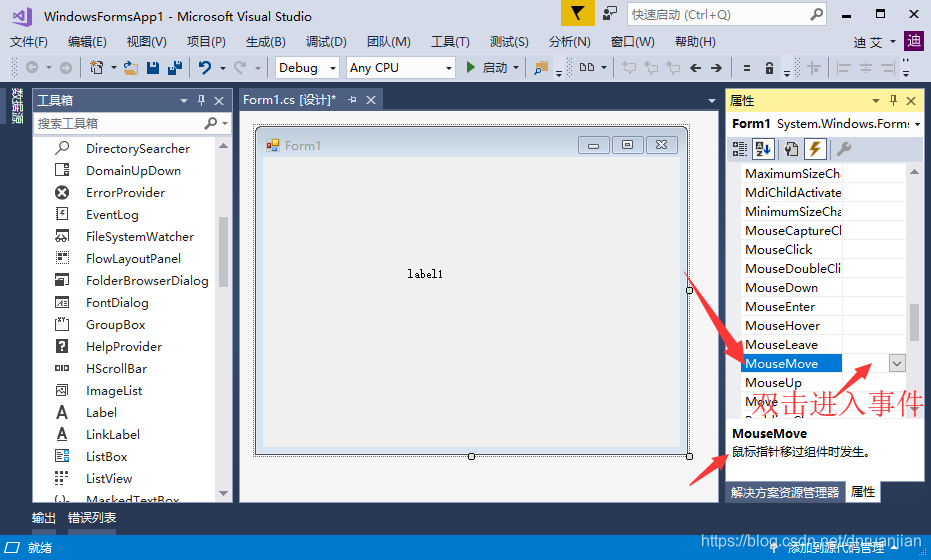931x560 pixels.
Task: Click the left arrow toolbar icon
Action: [695, 68]
